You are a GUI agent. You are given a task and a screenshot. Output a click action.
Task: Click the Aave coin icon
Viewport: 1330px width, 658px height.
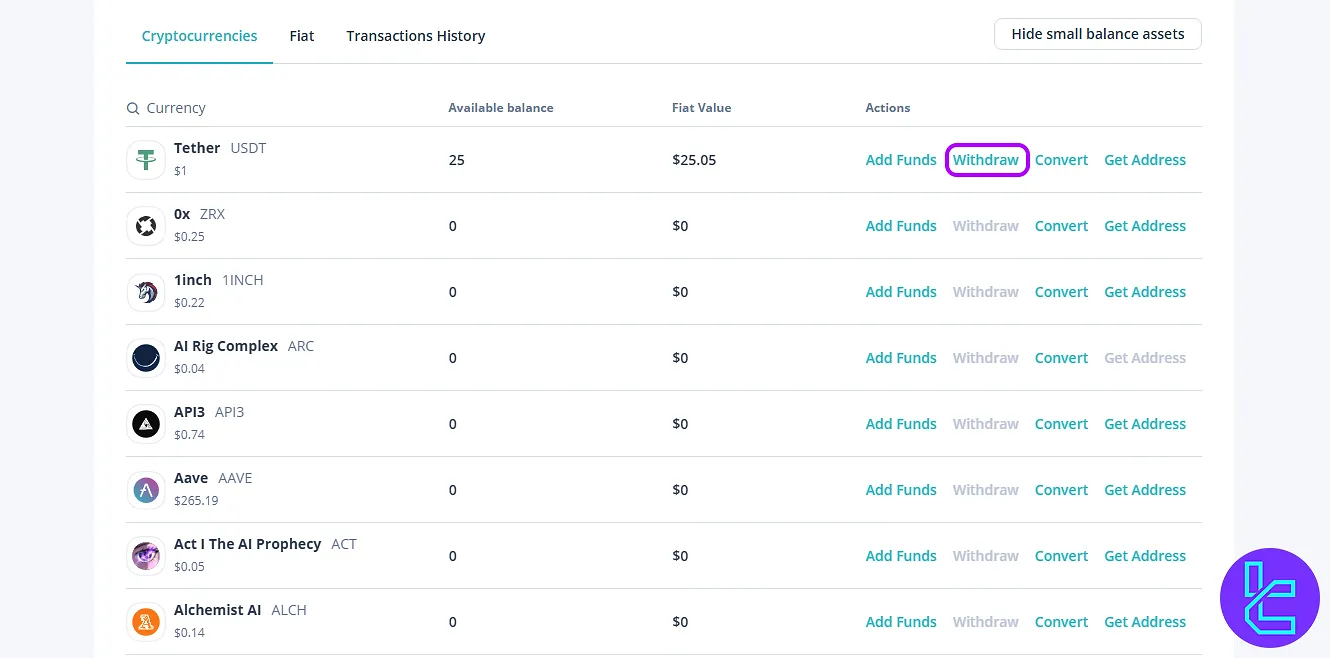coord(146,490)
